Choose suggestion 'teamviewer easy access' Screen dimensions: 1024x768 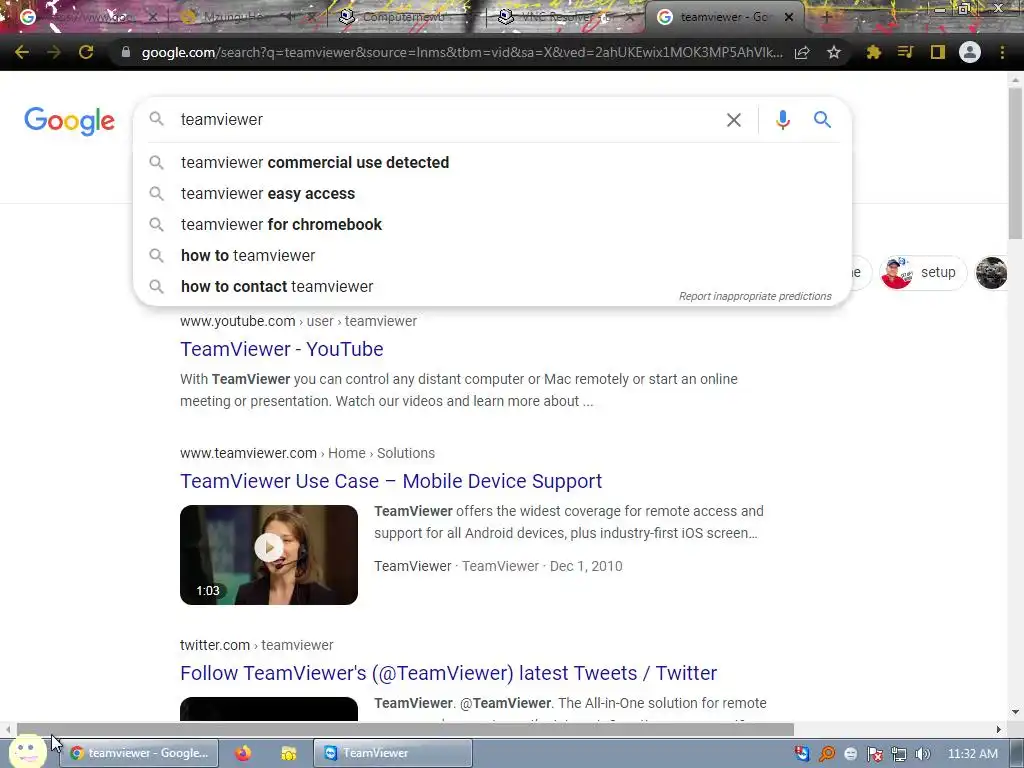[492, 194]
